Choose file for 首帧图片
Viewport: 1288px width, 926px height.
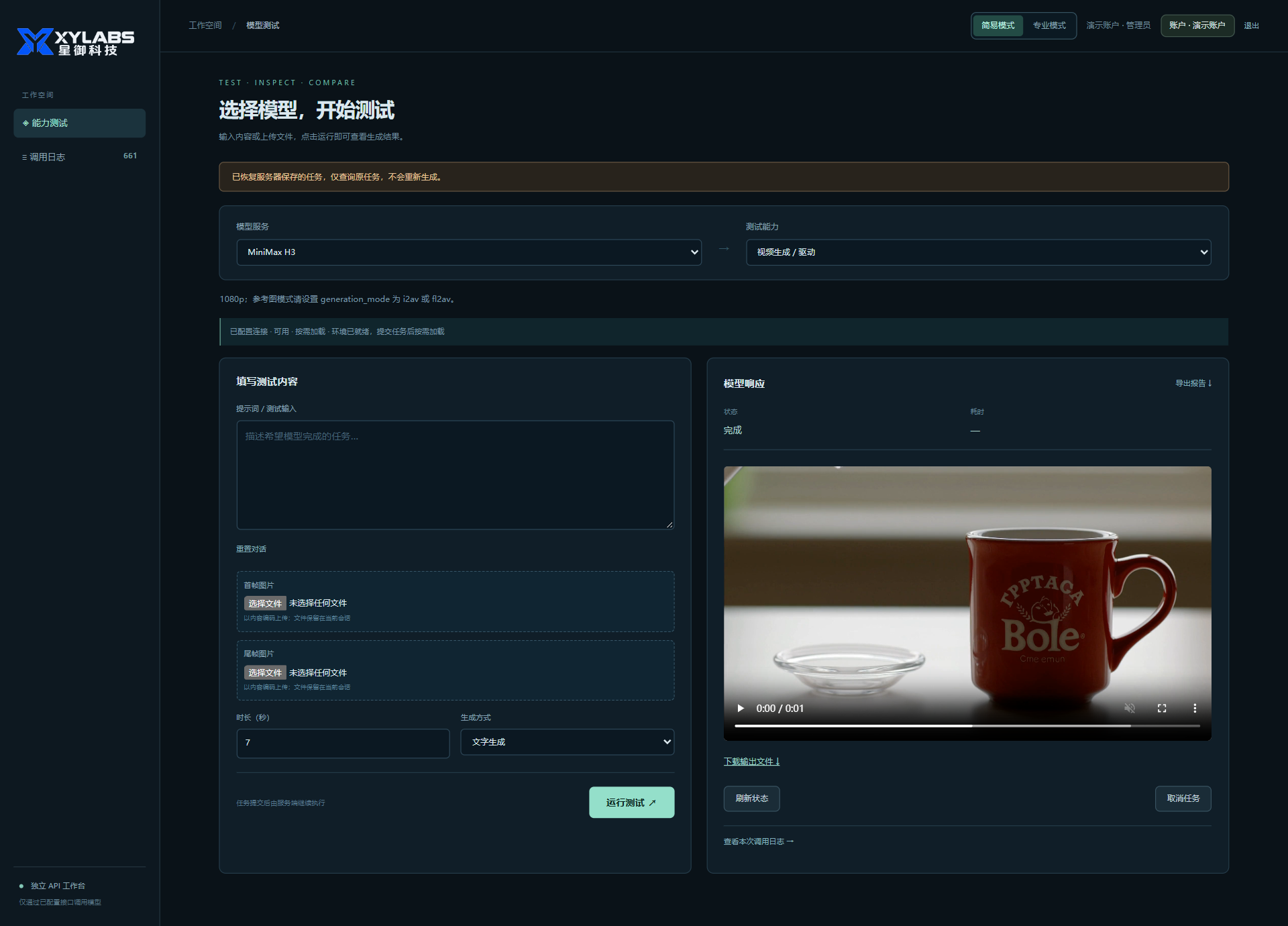click(x=265, y=603)
